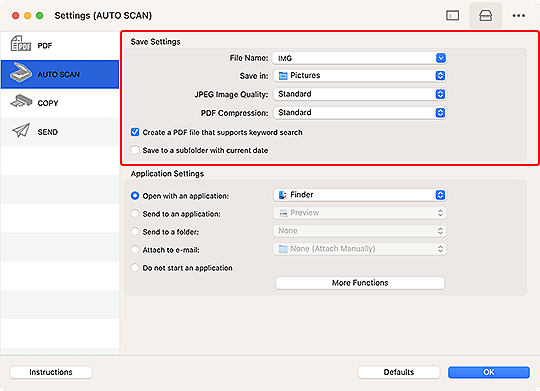Click the Finder icon in application popup
Viewport: 540px width, 391px height.
(x=283, y=195)
